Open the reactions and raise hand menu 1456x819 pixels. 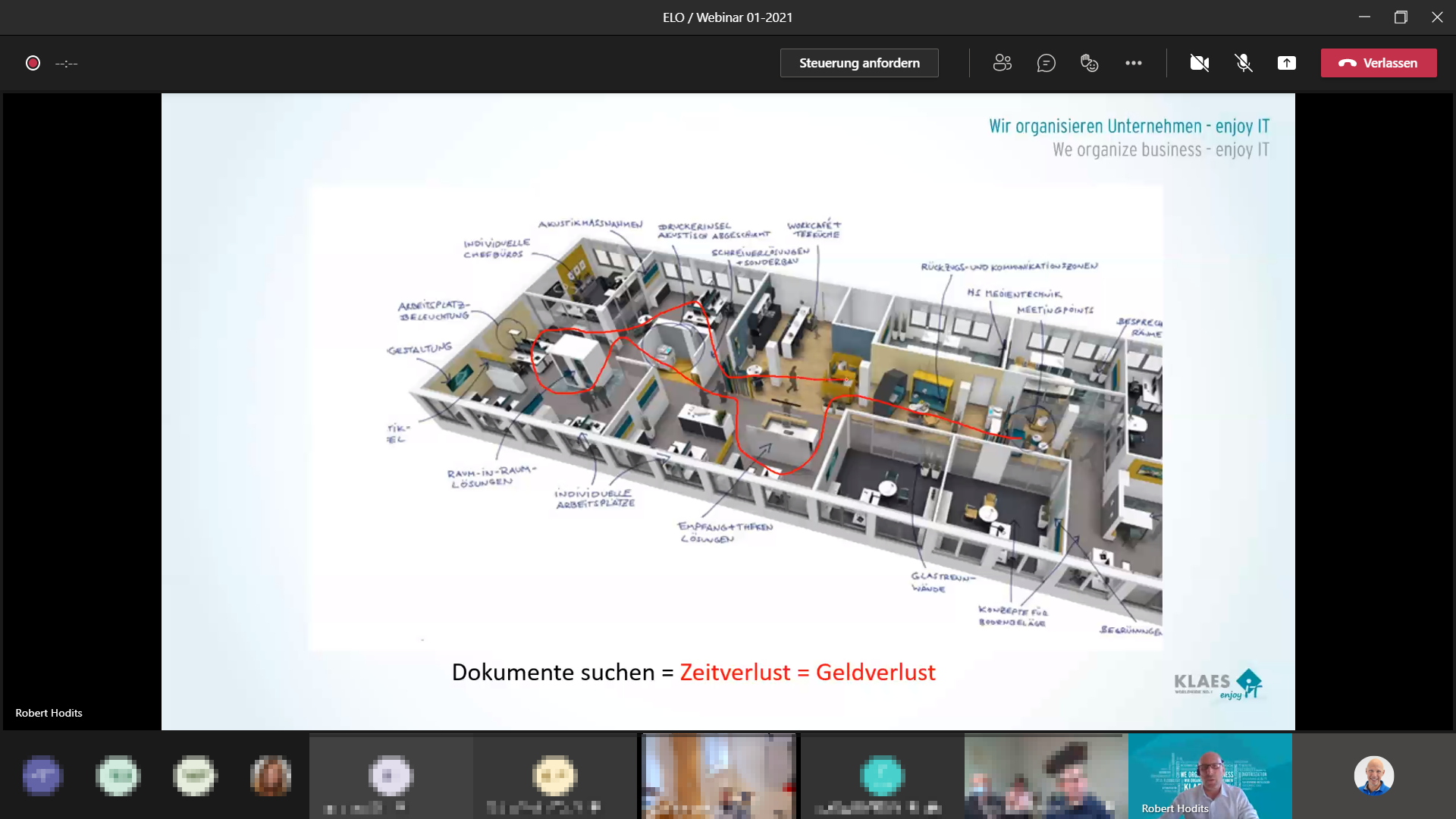1089,63
